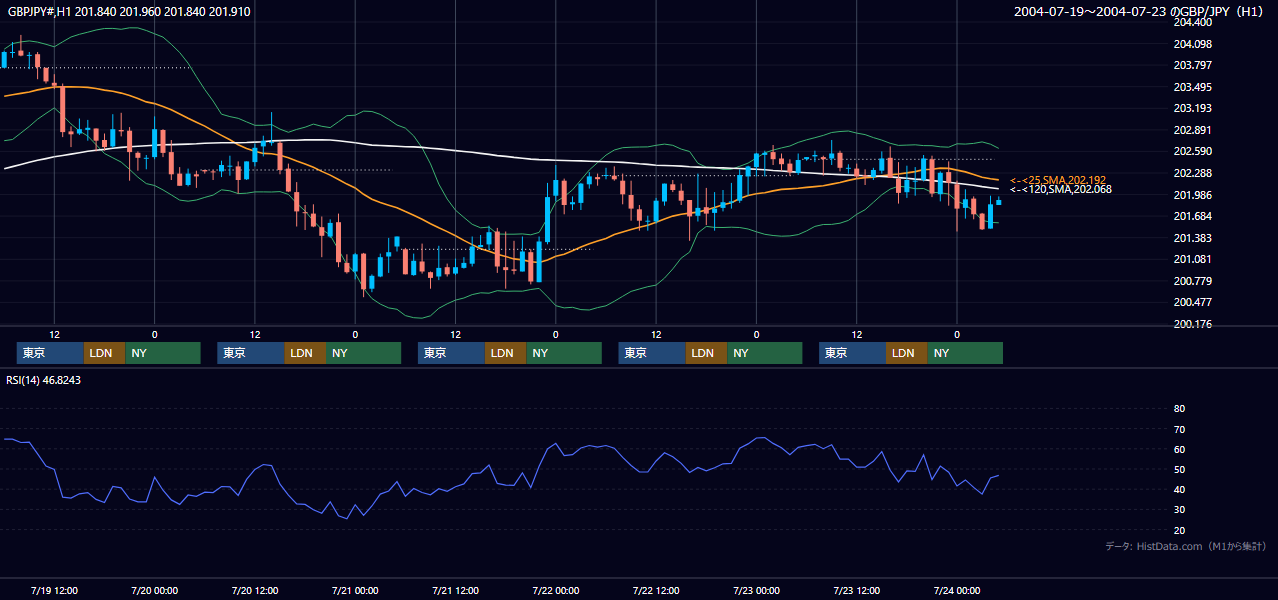Select the 120 SMA 202.068 label

pyautogui.click(x=1061, y=189)
